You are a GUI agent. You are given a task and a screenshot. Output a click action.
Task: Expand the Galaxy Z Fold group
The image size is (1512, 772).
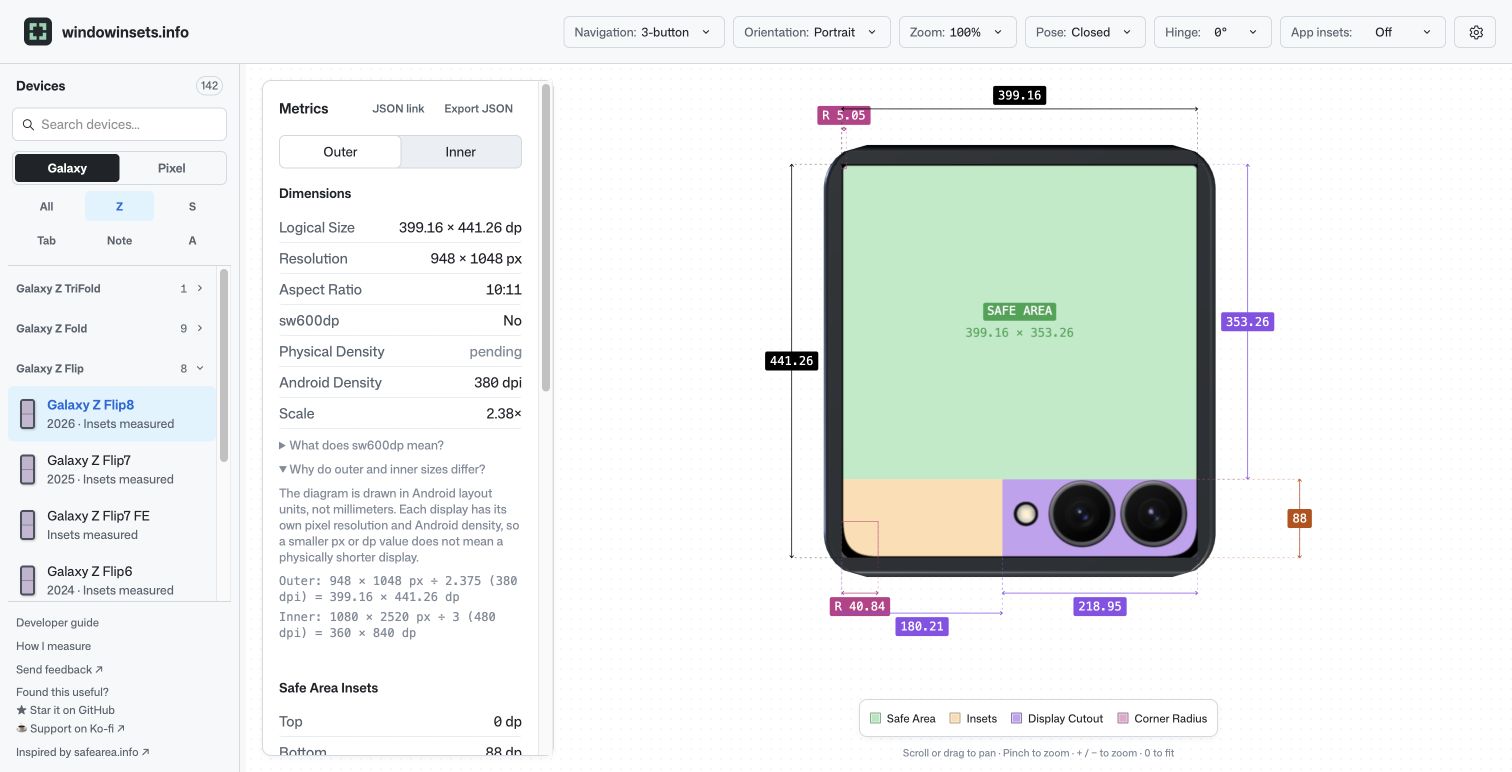click(x=111, y=328)
